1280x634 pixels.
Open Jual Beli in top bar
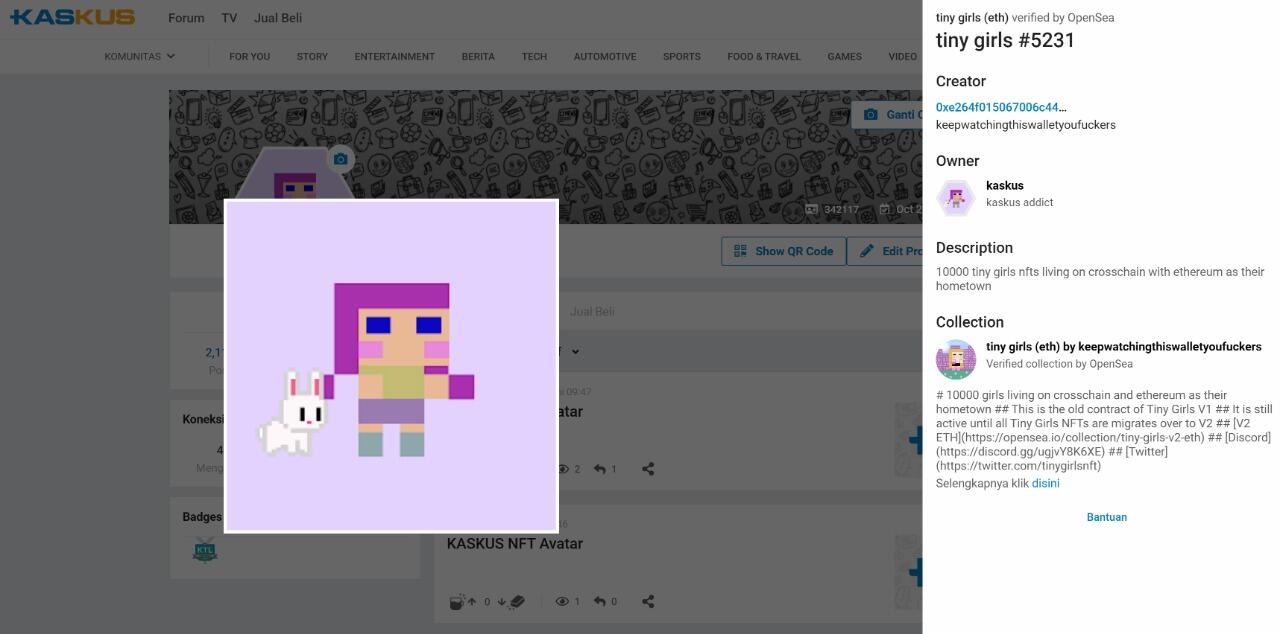coord(278,18)
